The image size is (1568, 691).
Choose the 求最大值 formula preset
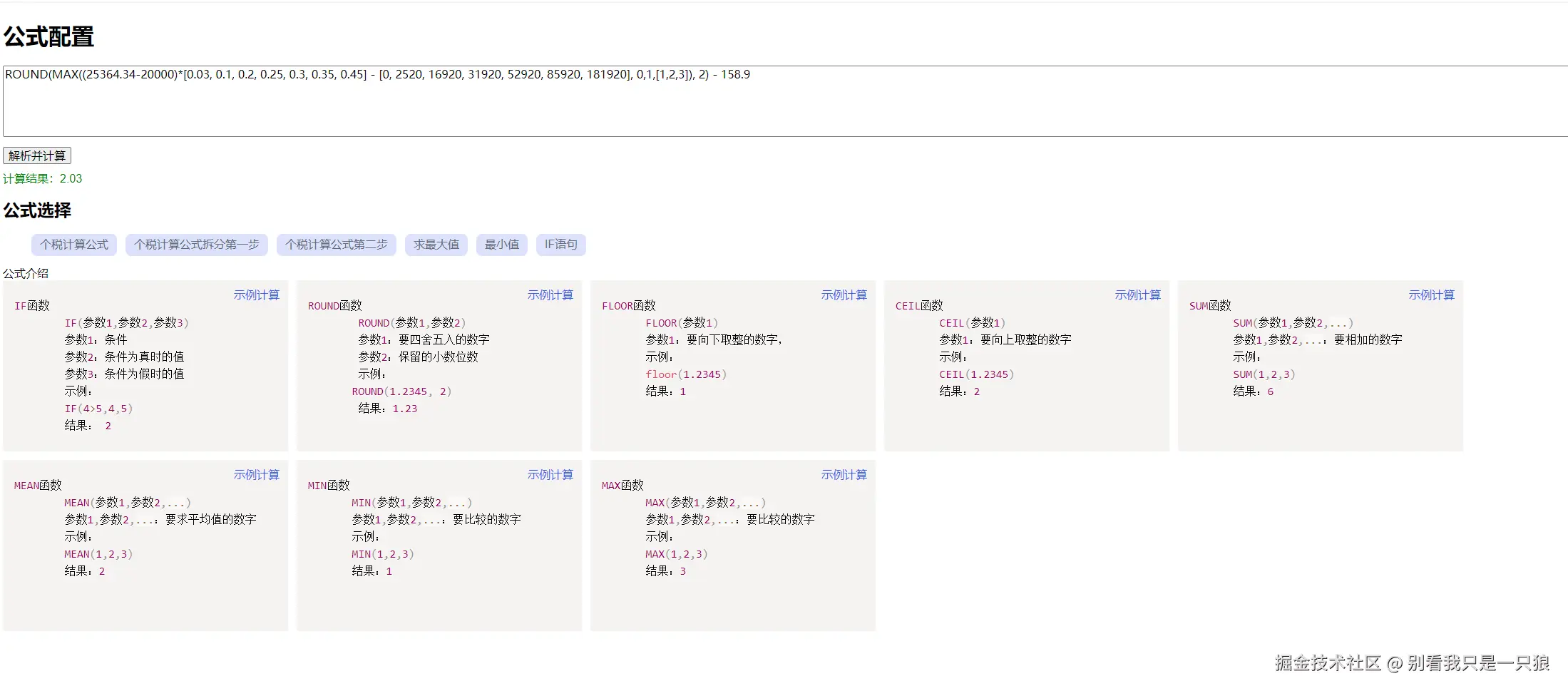point(436,245)
